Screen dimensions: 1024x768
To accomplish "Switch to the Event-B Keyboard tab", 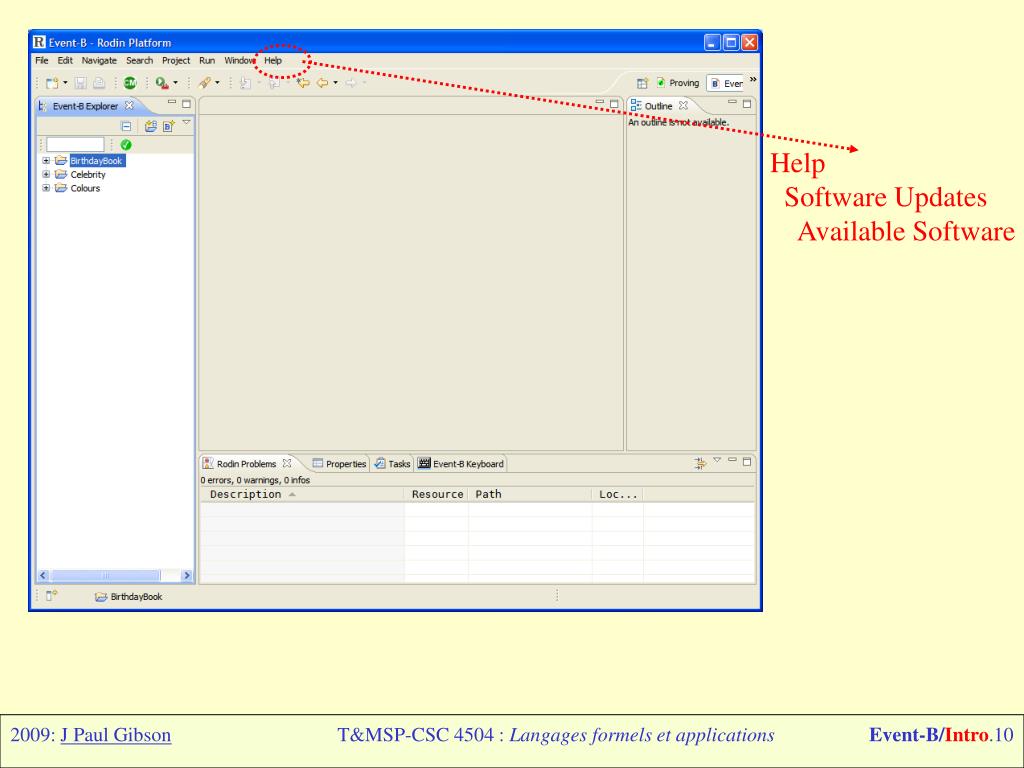I will coord(461,464).
